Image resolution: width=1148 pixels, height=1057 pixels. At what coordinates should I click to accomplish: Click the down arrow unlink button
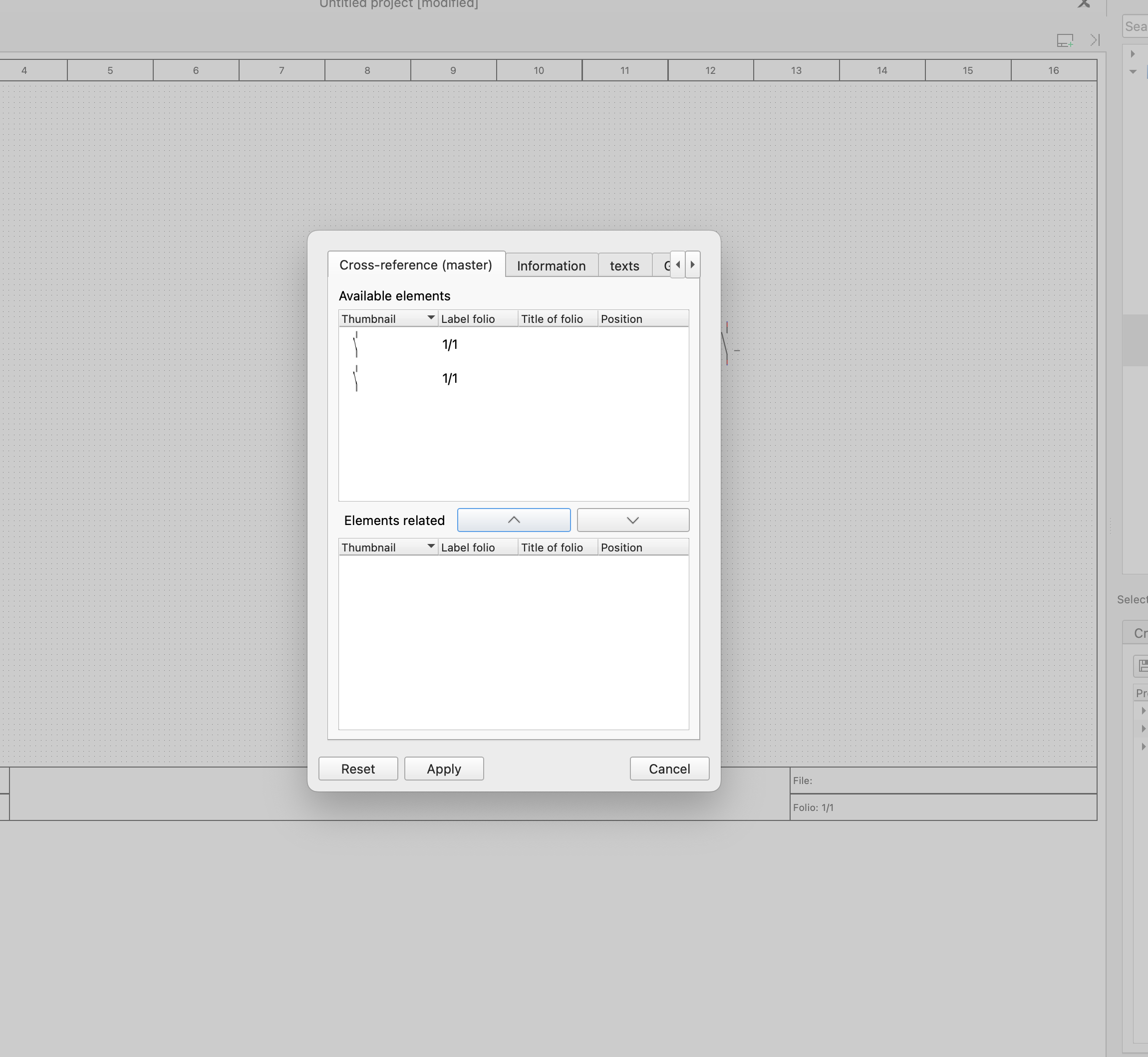[x=632, y=520]
